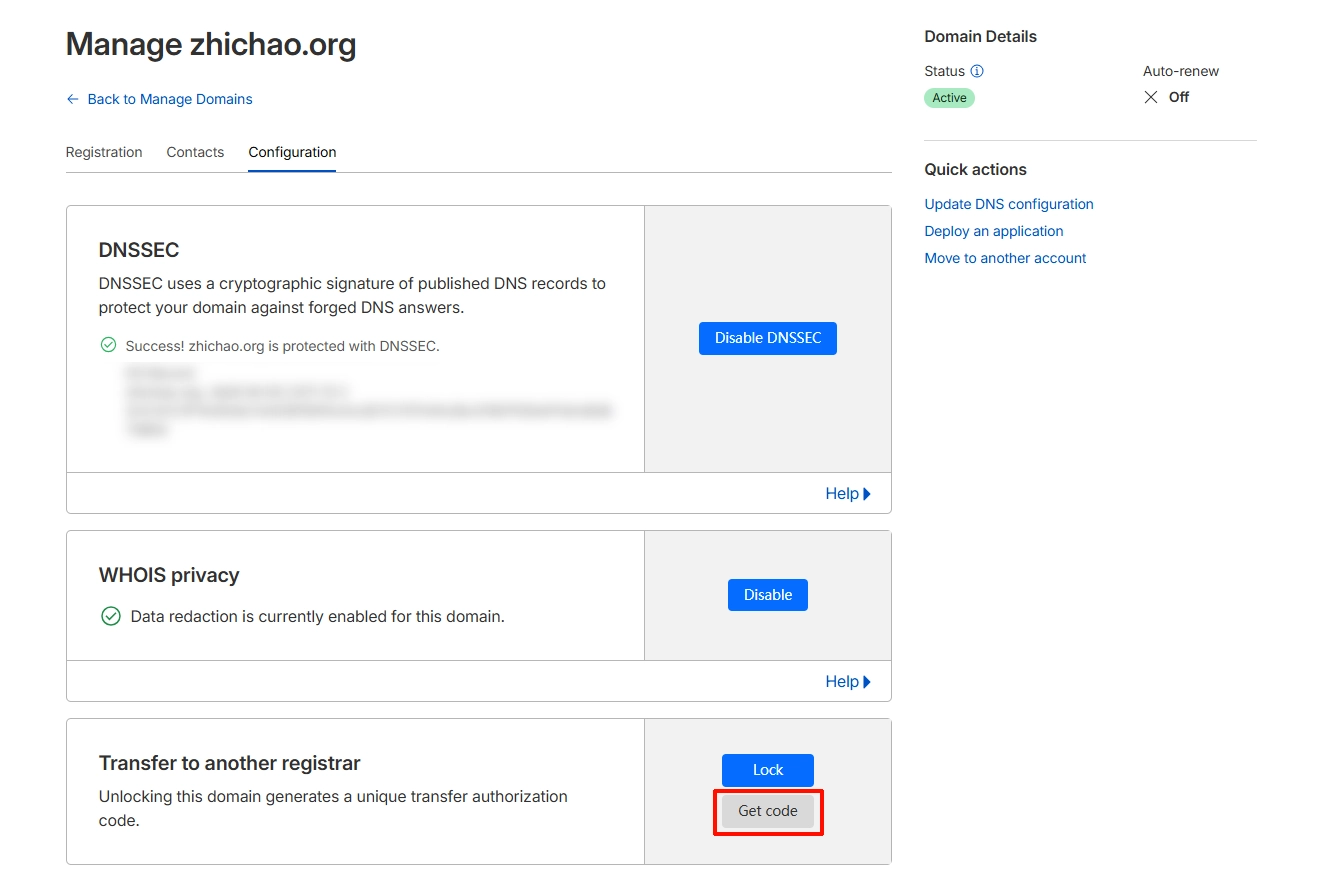1344x889 pixels.
Task: Click the DNSSEC success checkmark icon
Action: click(108, 345)
